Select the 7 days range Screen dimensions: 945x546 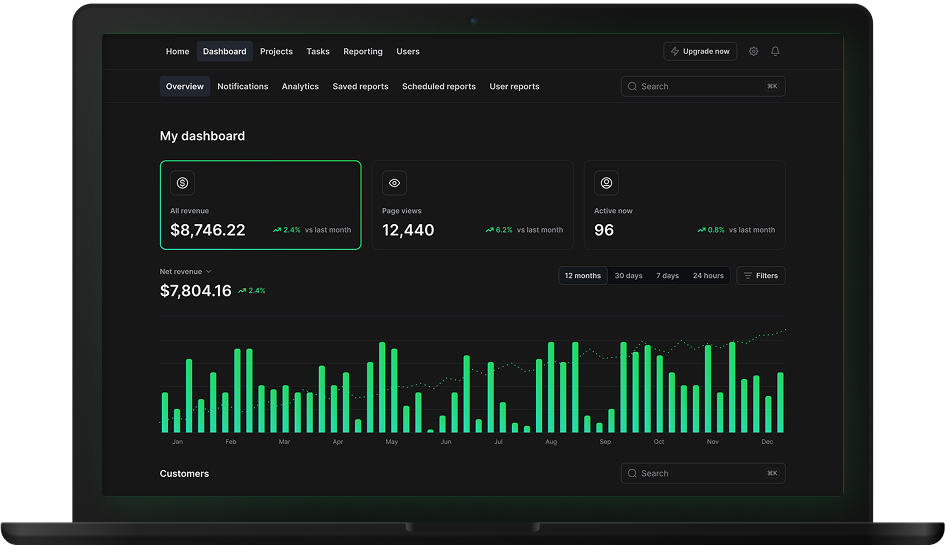pyautogui.click(x=667, y=275)
